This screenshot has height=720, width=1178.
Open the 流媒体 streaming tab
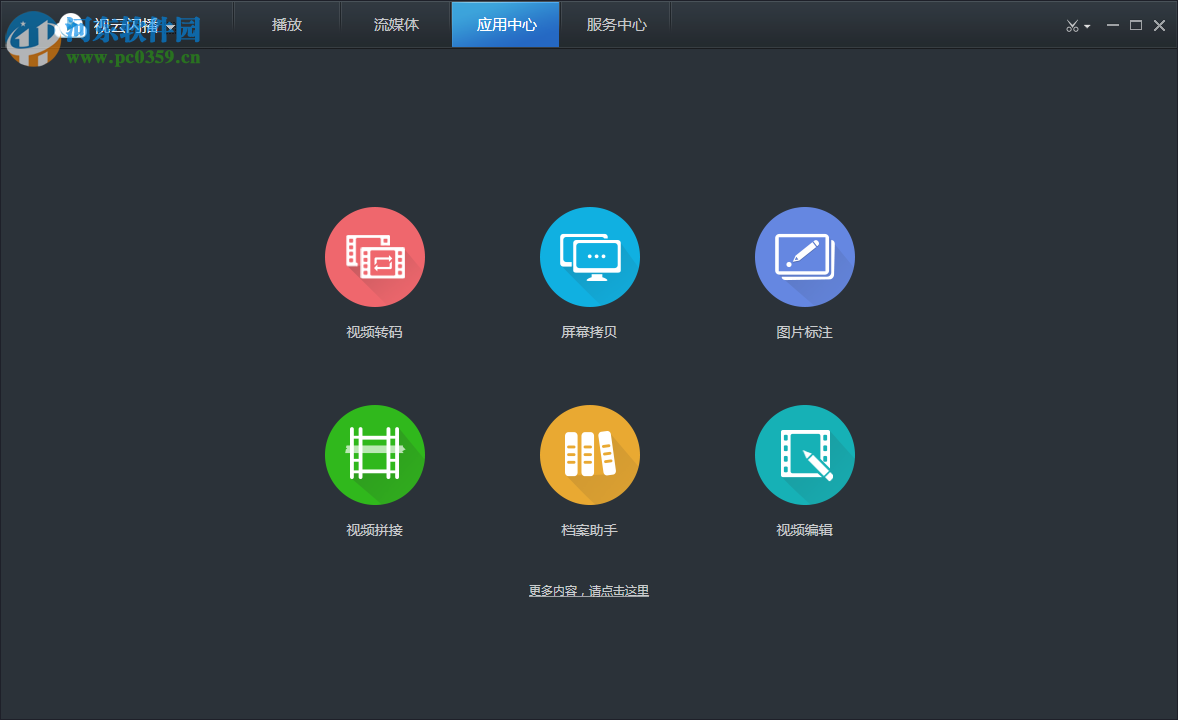(395, 24)
